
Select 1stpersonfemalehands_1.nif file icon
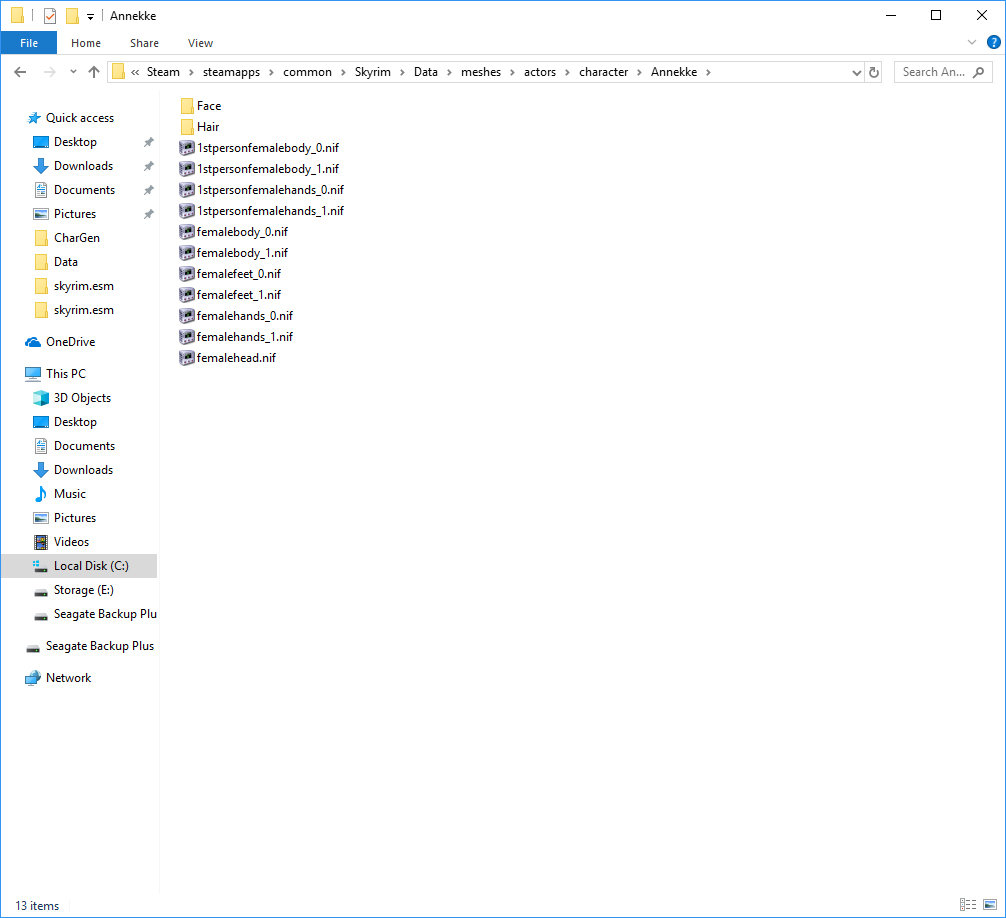coord(187,211)
